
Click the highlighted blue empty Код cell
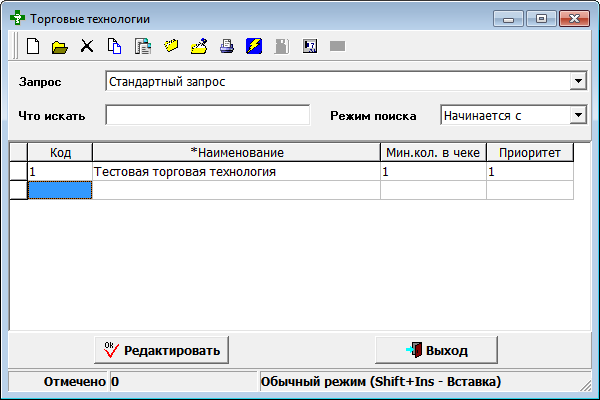coord(60,190)
